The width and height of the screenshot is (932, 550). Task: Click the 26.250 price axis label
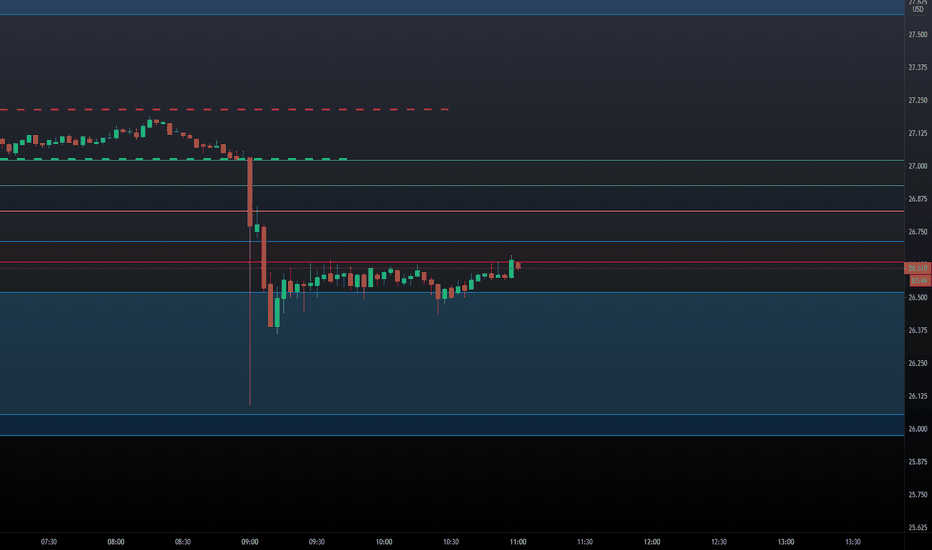pos(918,363)
